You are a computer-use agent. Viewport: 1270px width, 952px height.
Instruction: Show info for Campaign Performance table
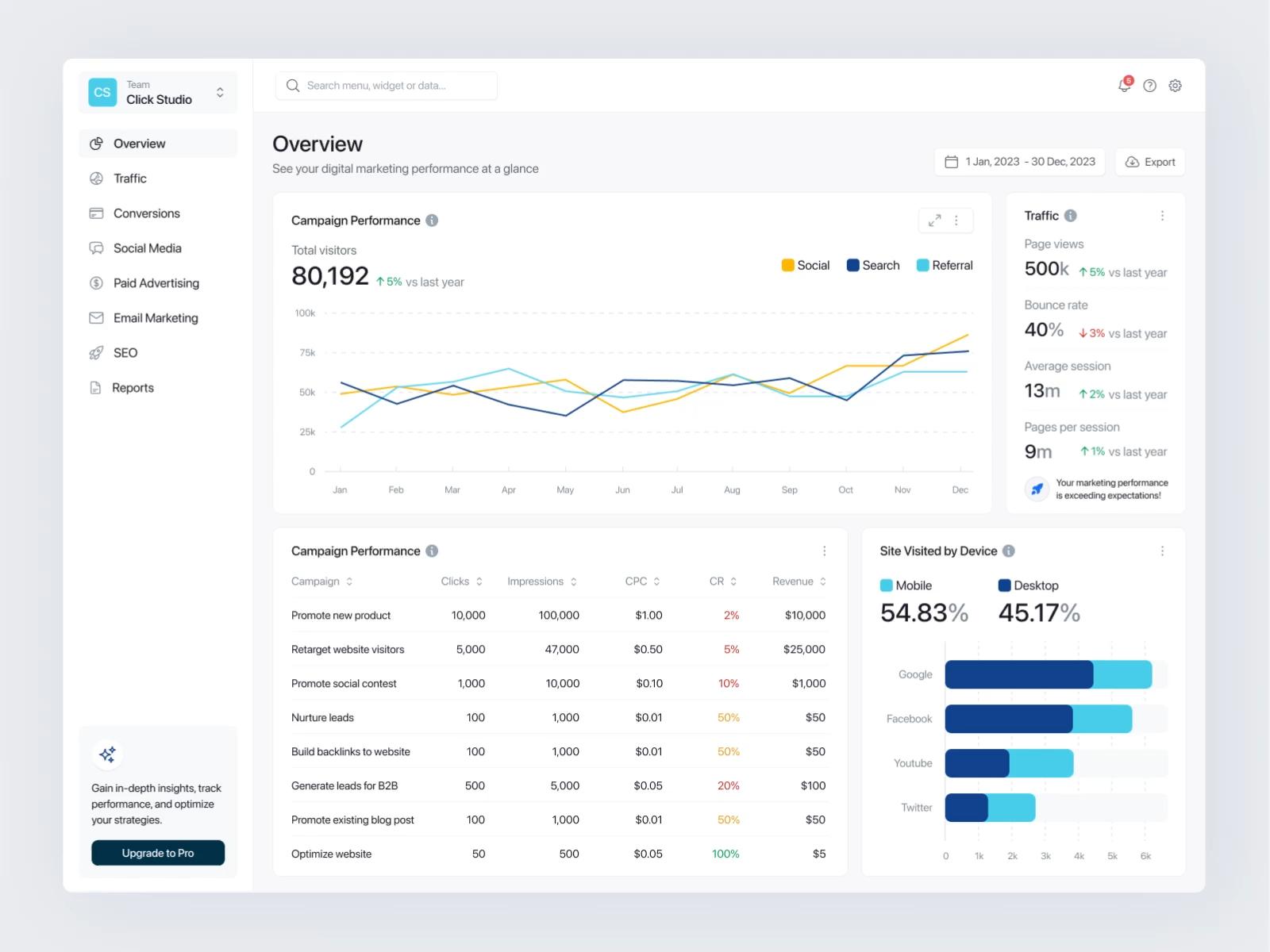point(432,551)
